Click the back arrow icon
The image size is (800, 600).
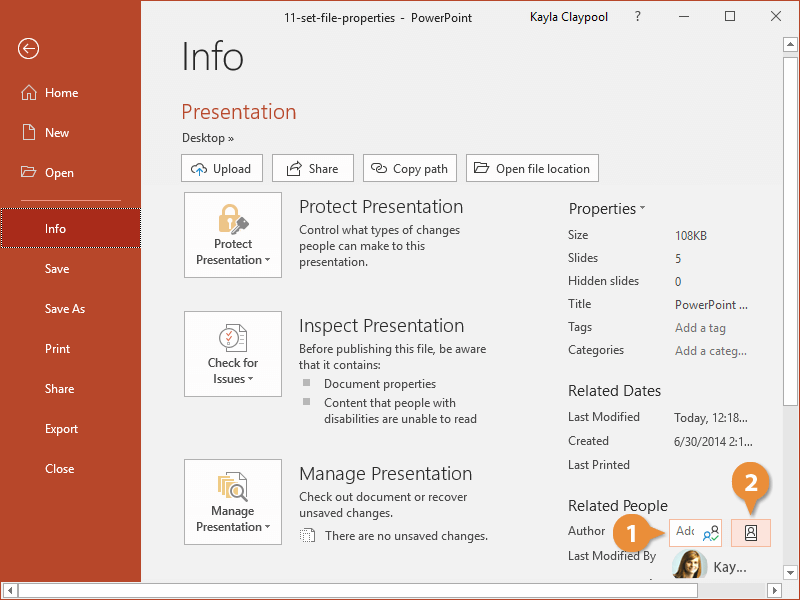tap(29, 49)
